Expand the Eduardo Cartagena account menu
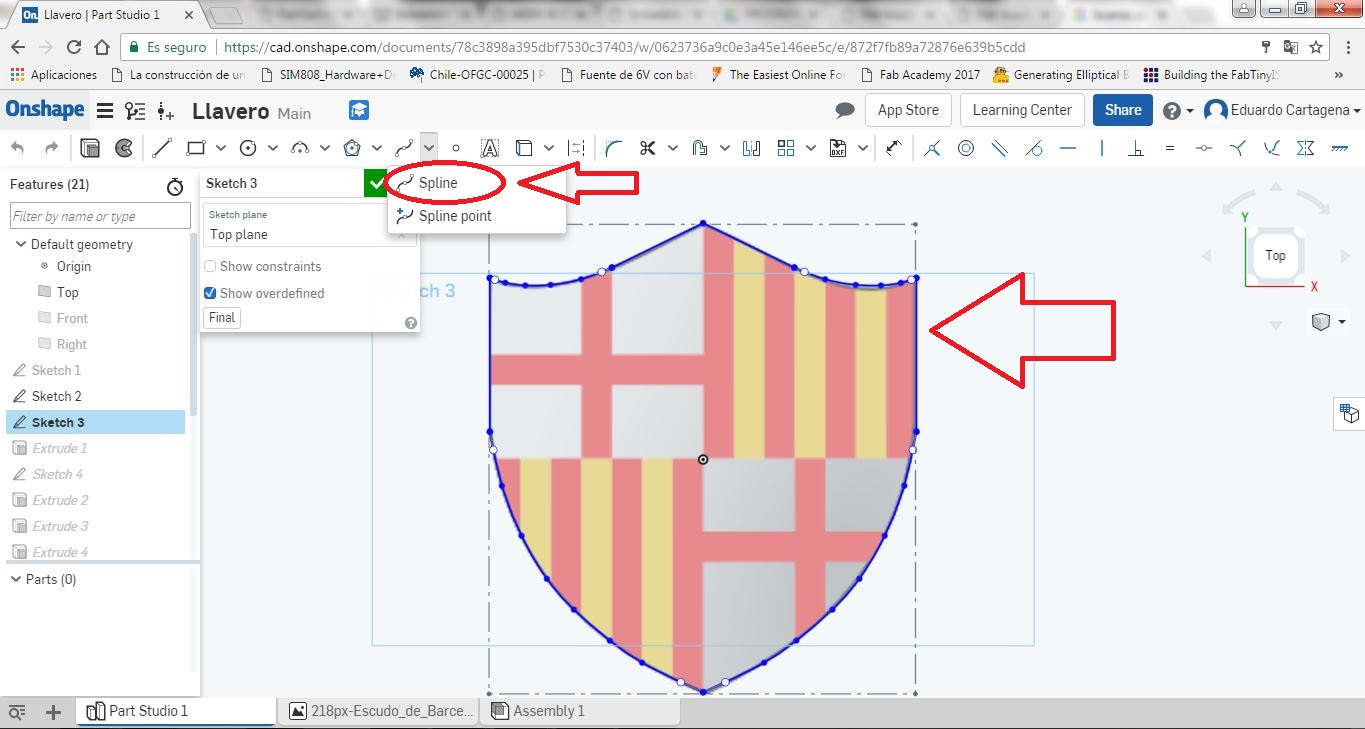Image resolution: width=1365 pixels, height=729 pixels. [x=1283, y=110]
